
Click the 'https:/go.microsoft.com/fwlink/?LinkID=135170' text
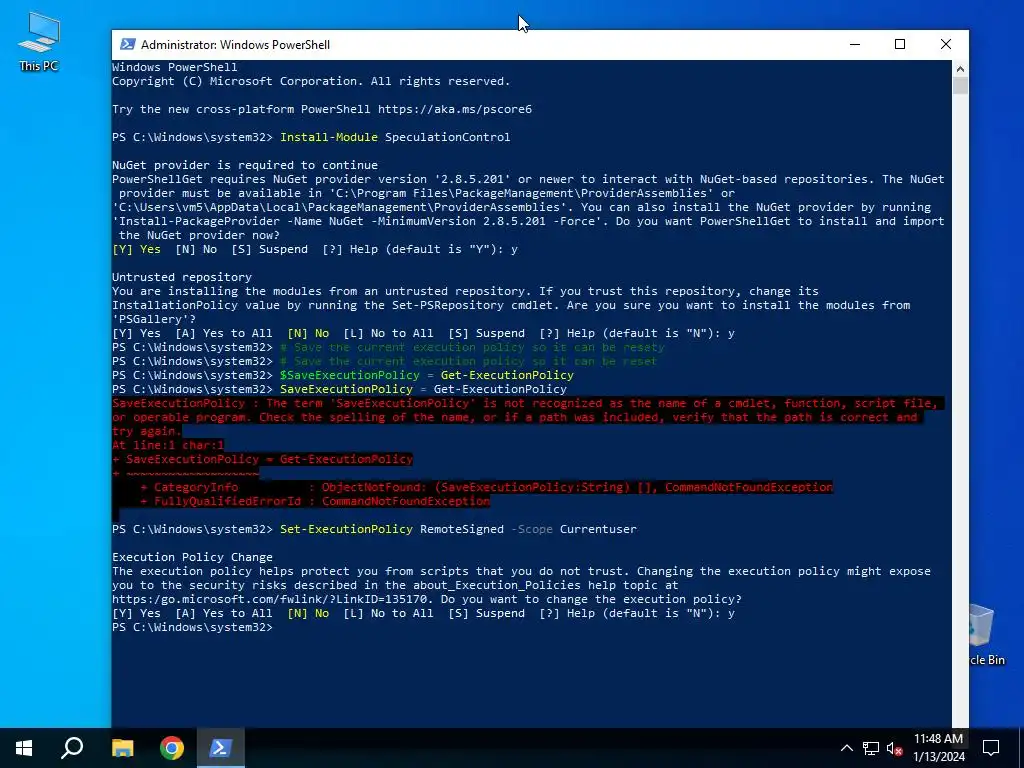[269, 599]
